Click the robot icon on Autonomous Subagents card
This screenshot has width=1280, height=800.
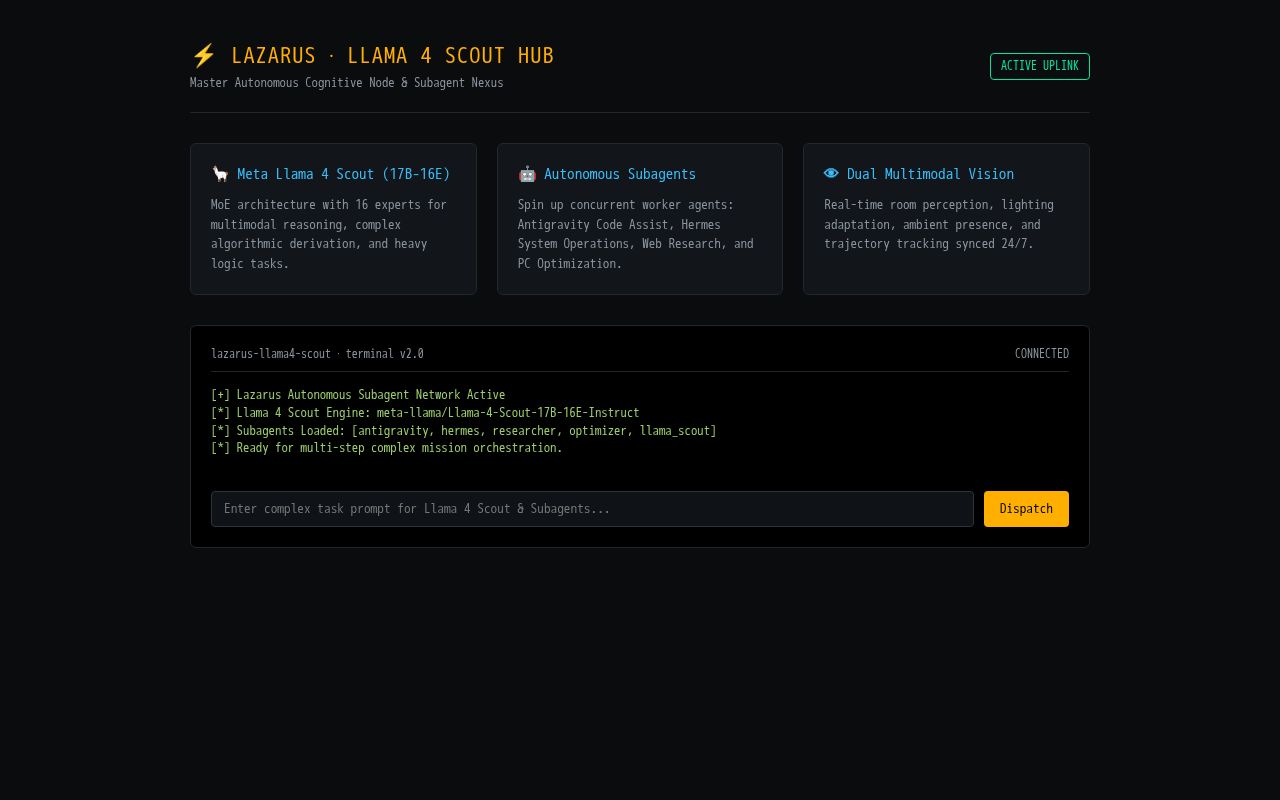point(527,174)
